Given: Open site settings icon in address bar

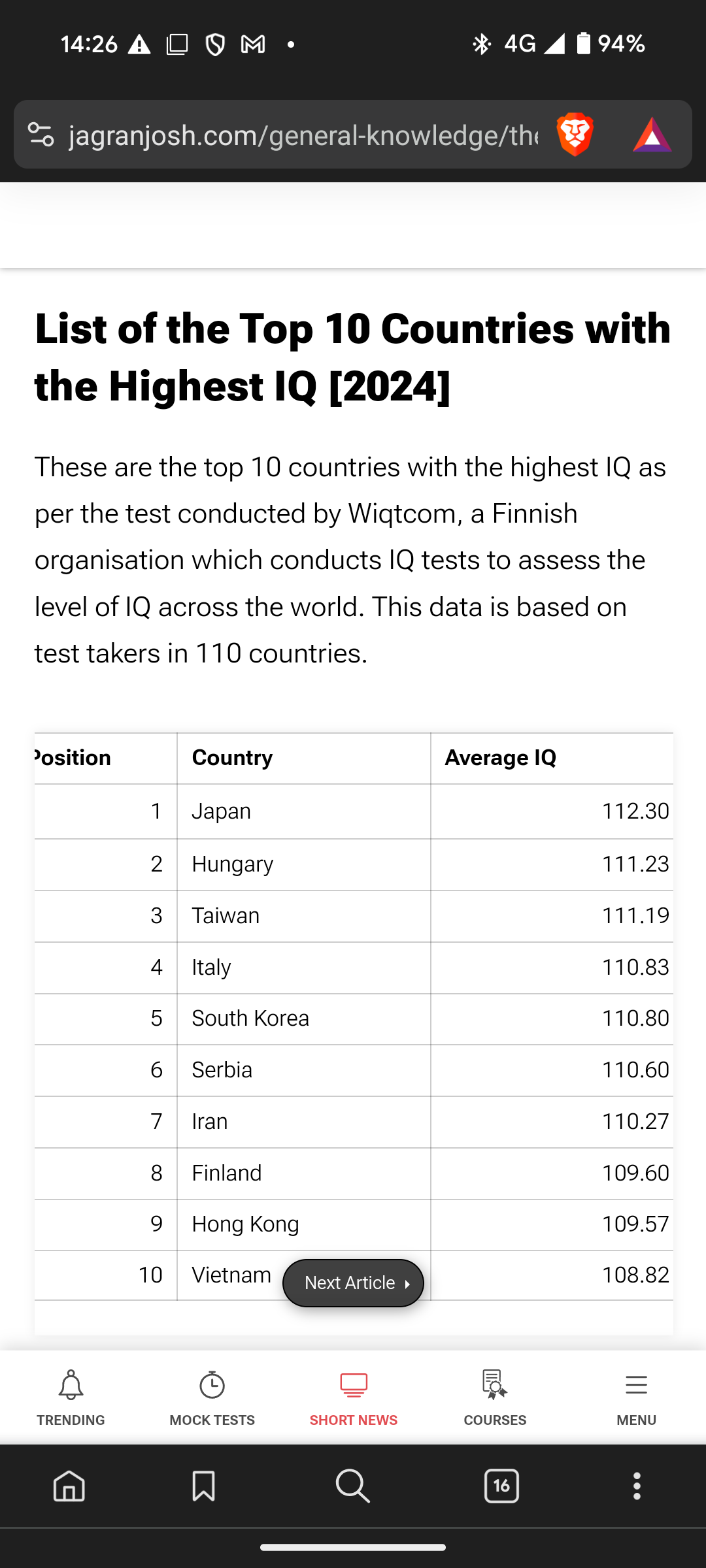Looking at the screenshot, I should pyautogui.click(x=41, y=135).
